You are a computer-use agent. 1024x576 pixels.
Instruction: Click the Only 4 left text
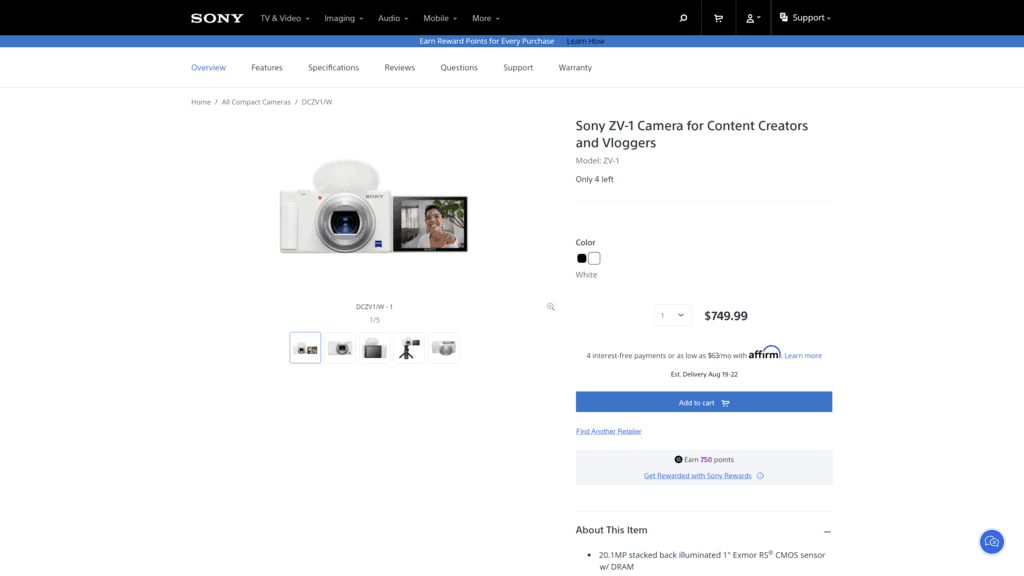594,180
